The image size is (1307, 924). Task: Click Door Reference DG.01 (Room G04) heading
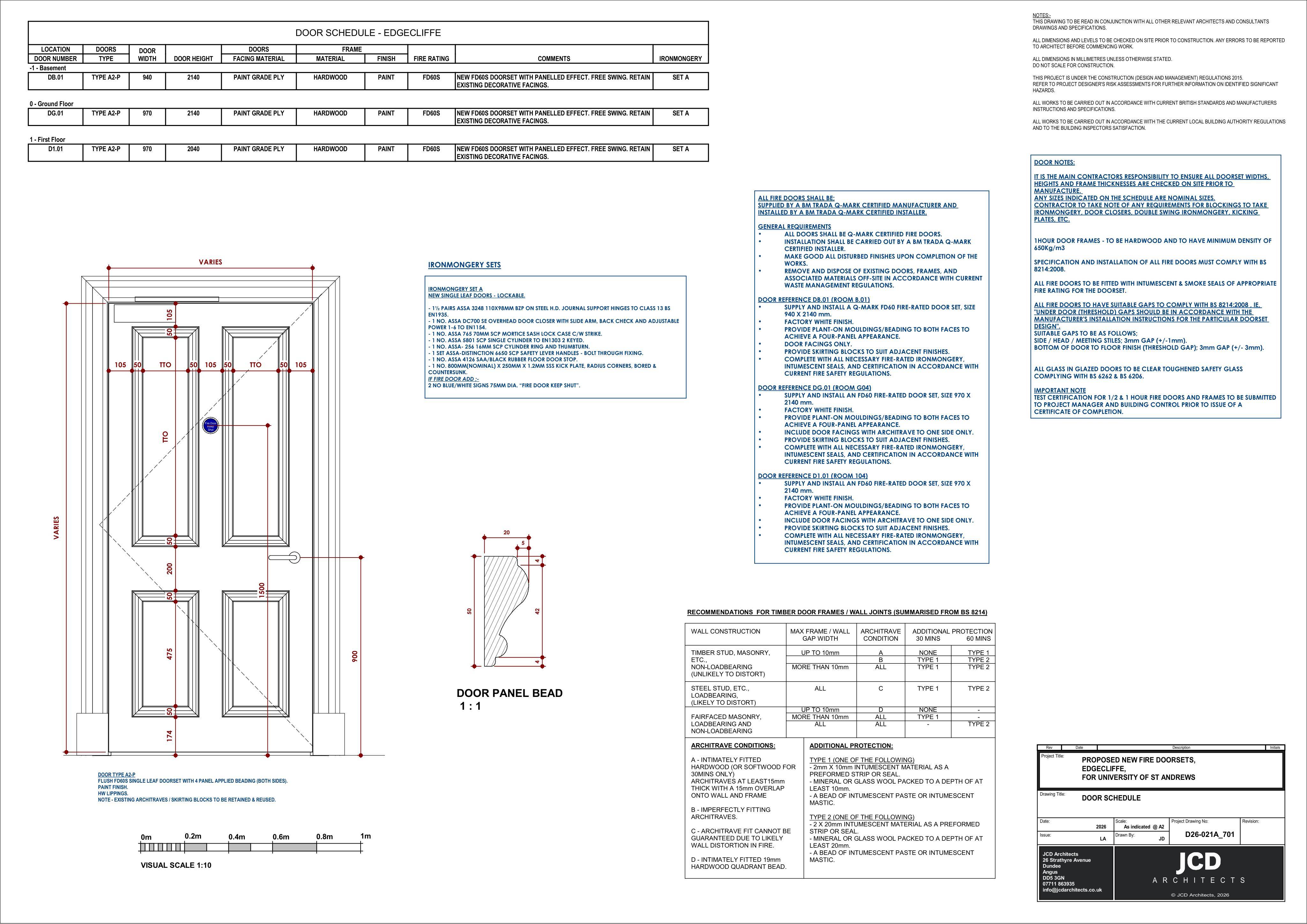[814, 388]
